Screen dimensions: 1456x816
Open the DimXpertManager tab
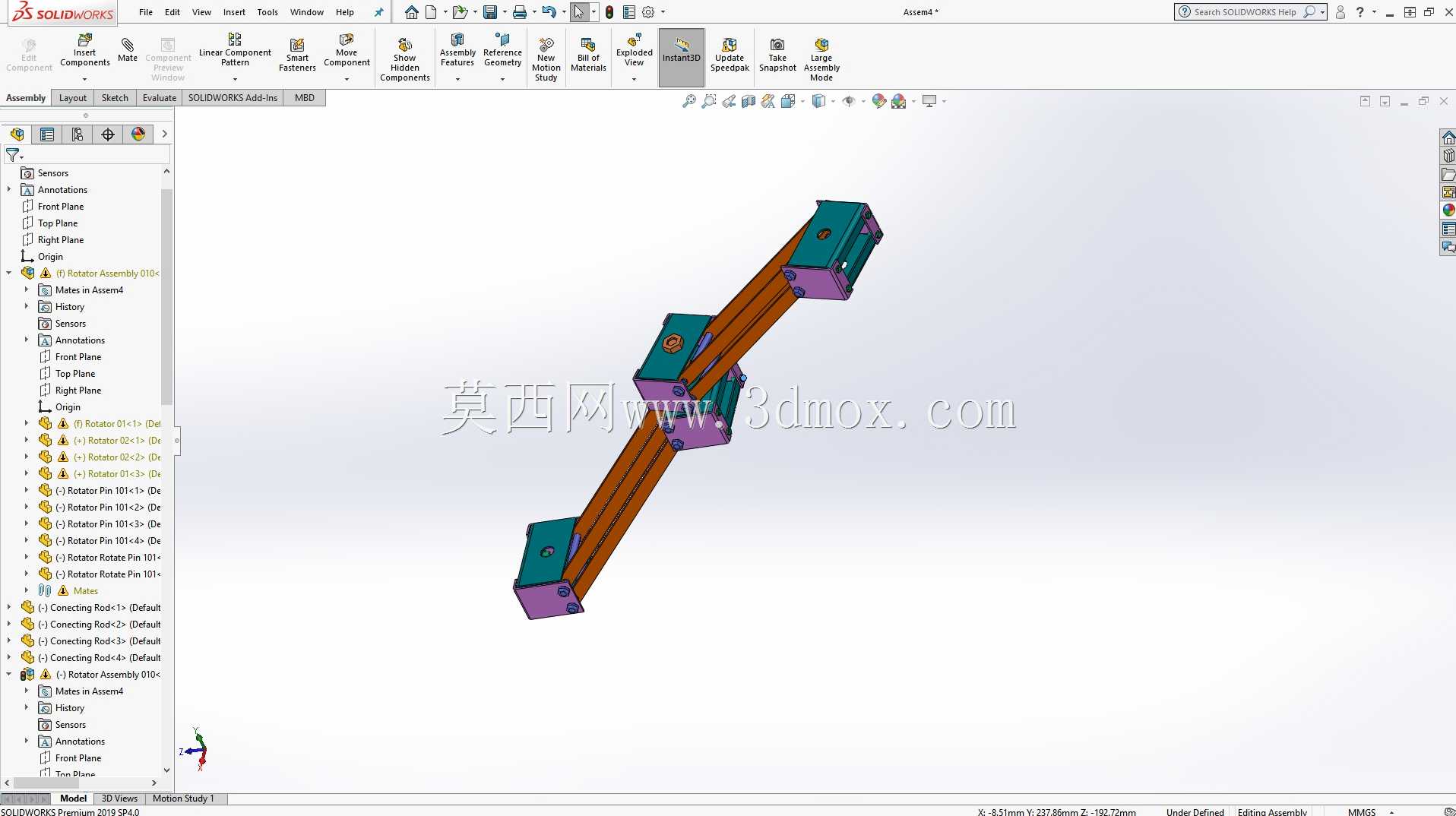click(x=108, y=134)
